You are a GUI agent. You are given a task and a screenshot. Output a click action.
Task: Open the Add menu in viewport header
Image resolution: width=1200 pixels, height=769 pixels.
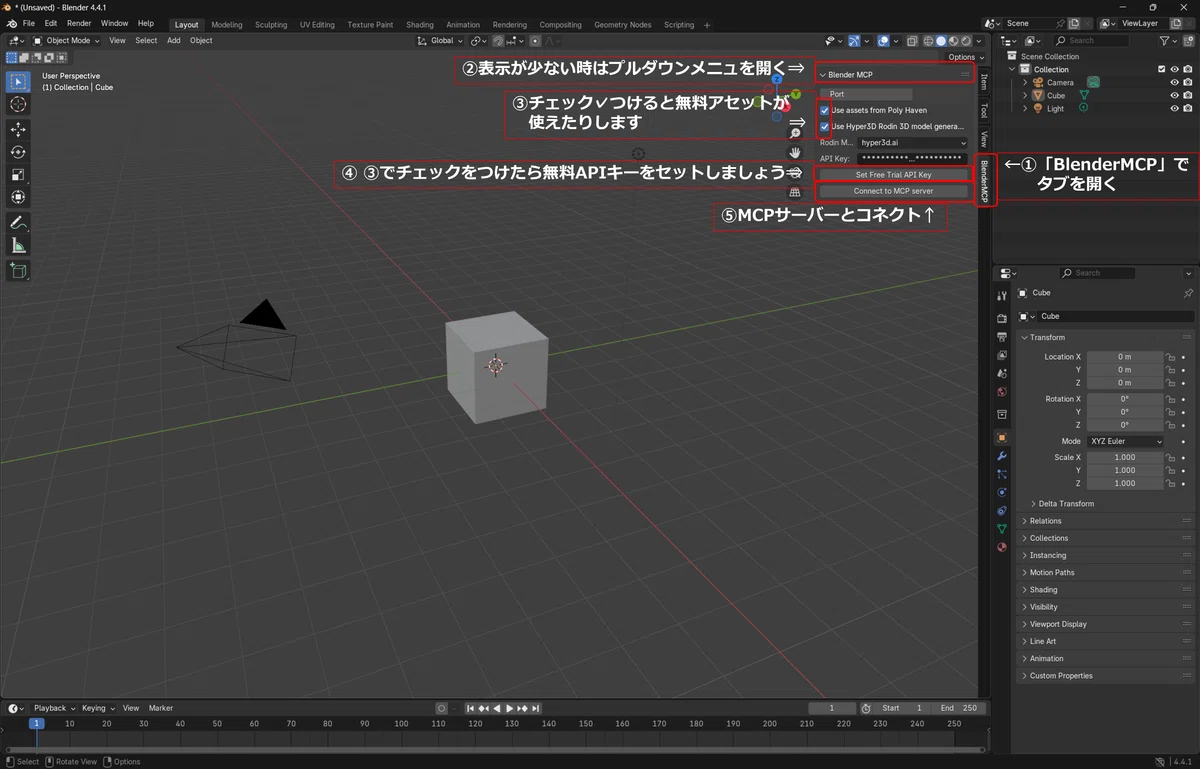(174, 41)
